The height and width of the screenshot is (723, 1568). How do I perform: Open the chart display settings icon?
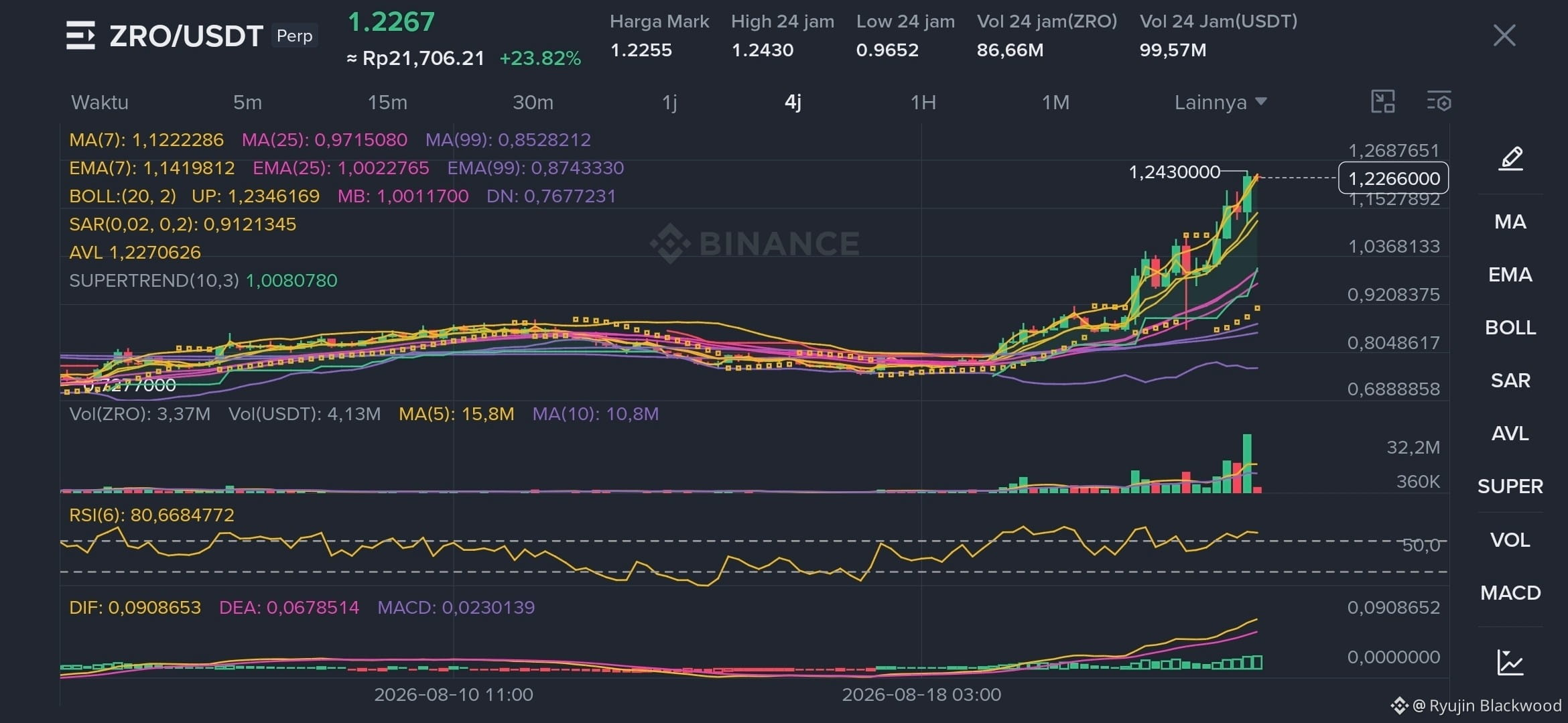(1439, 102)
